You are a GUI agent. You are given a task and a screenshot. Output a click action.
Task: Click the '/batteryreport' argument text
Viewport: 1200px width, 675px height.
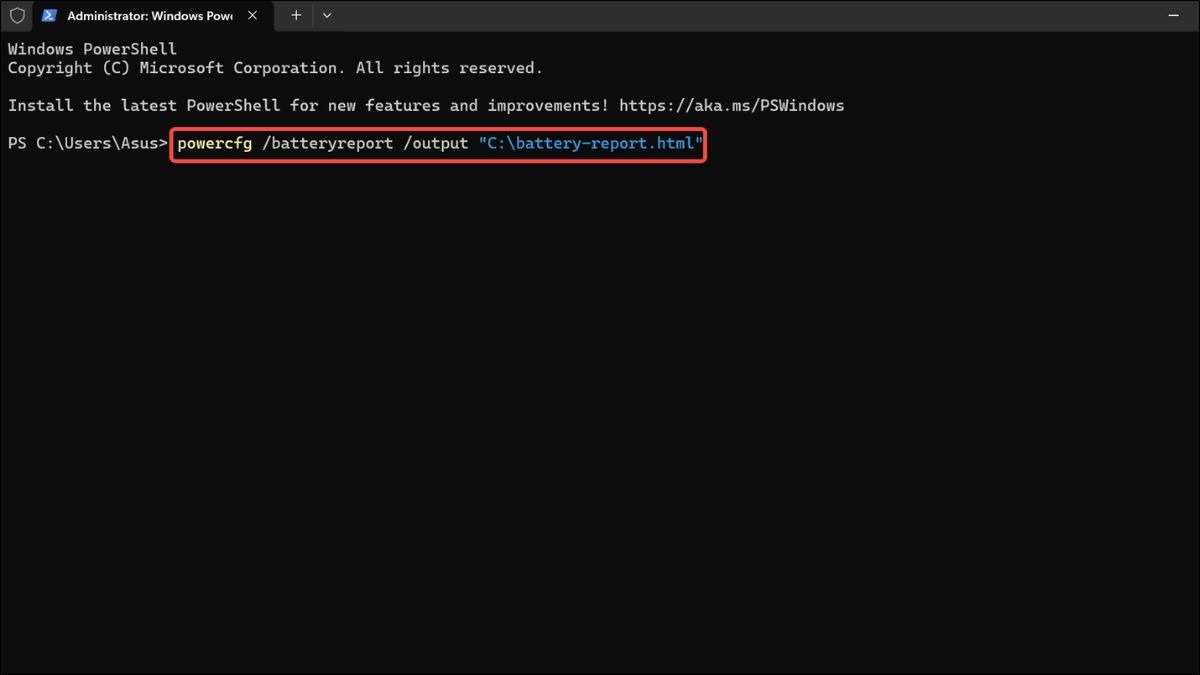(327, 143)
